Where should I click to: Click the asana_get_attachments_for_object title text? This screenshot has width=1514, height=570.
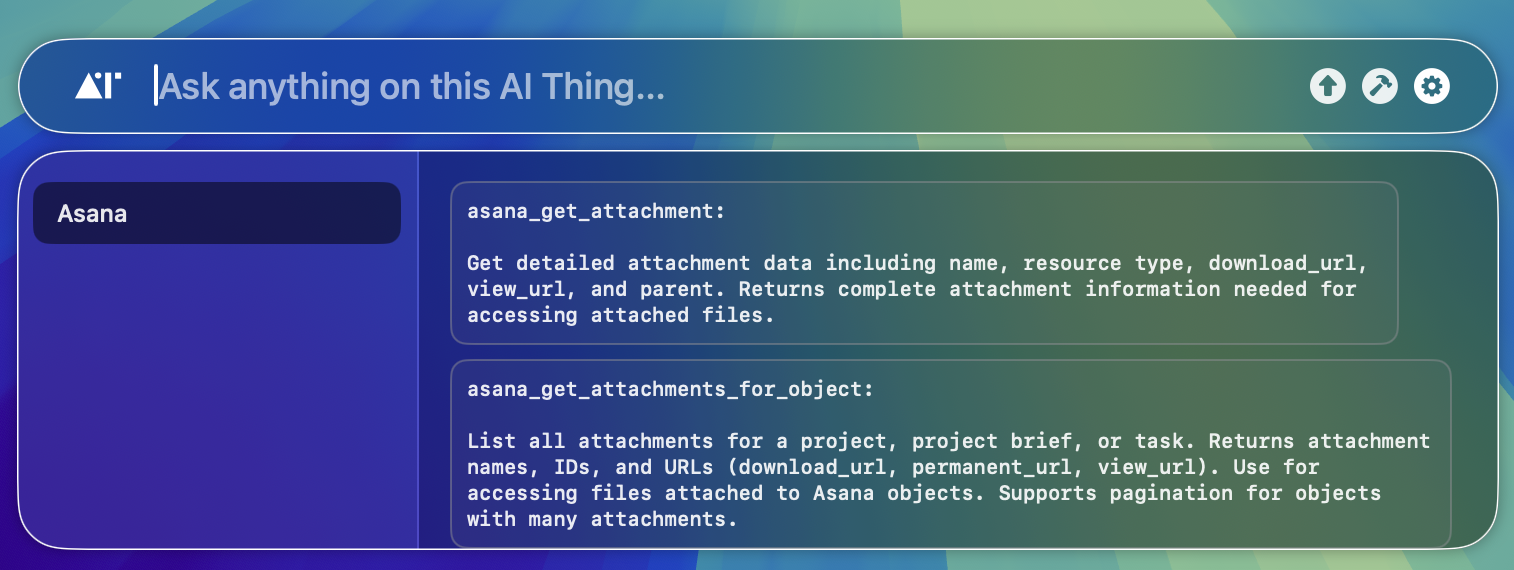tap(670, 390)
